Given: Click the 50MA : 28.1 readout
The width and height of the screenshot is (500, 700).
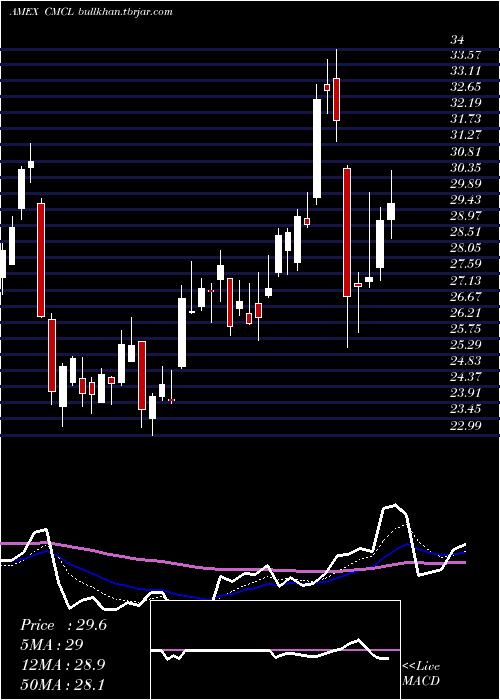Looking at the screenshot, I should pos(62,684).
